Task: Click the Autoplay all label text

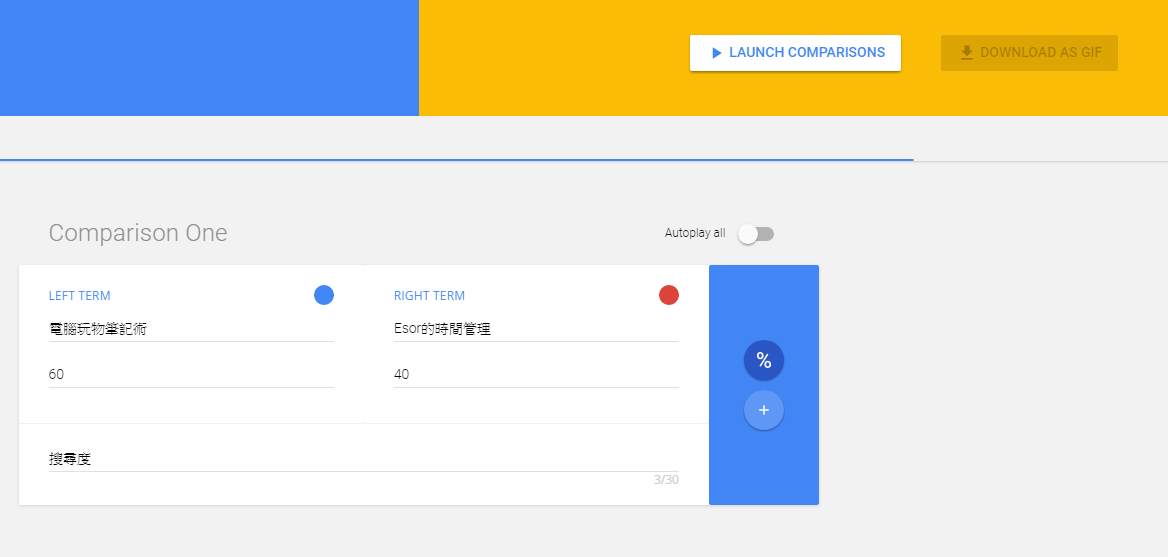Action: (695, 233)
